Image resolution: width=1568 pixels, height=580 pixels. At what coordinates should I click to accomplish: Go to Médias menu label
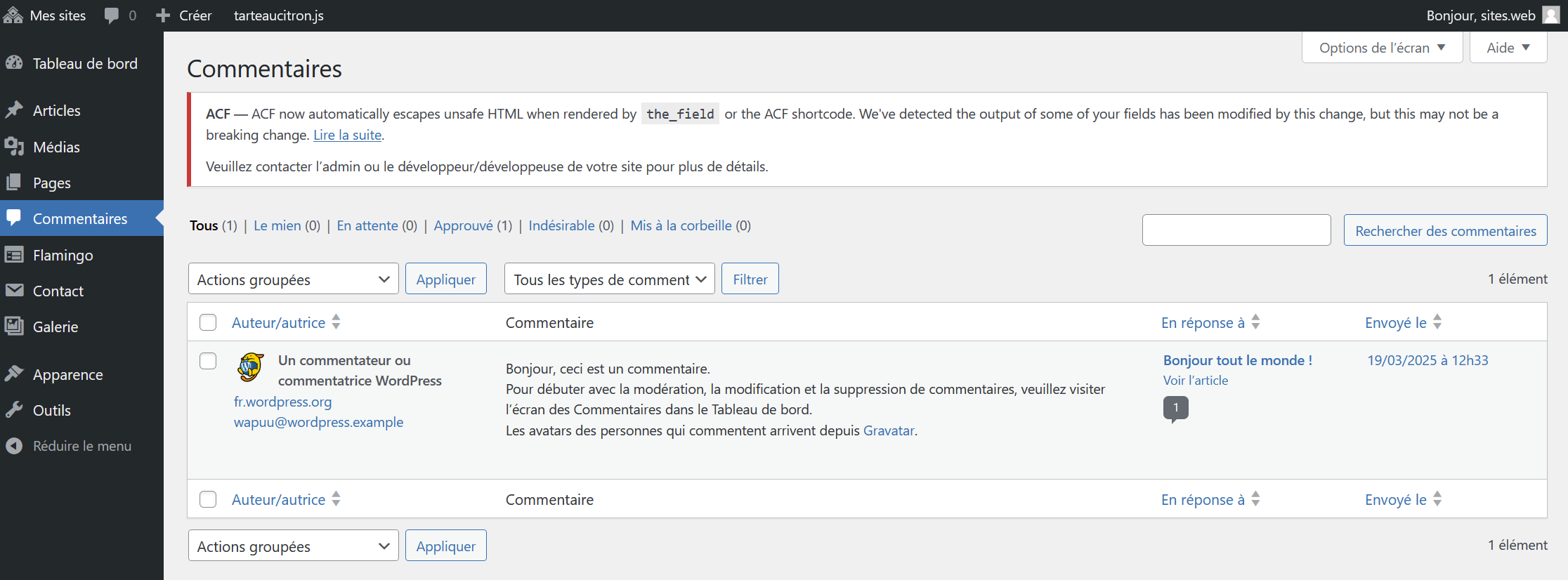pos(56,147)
